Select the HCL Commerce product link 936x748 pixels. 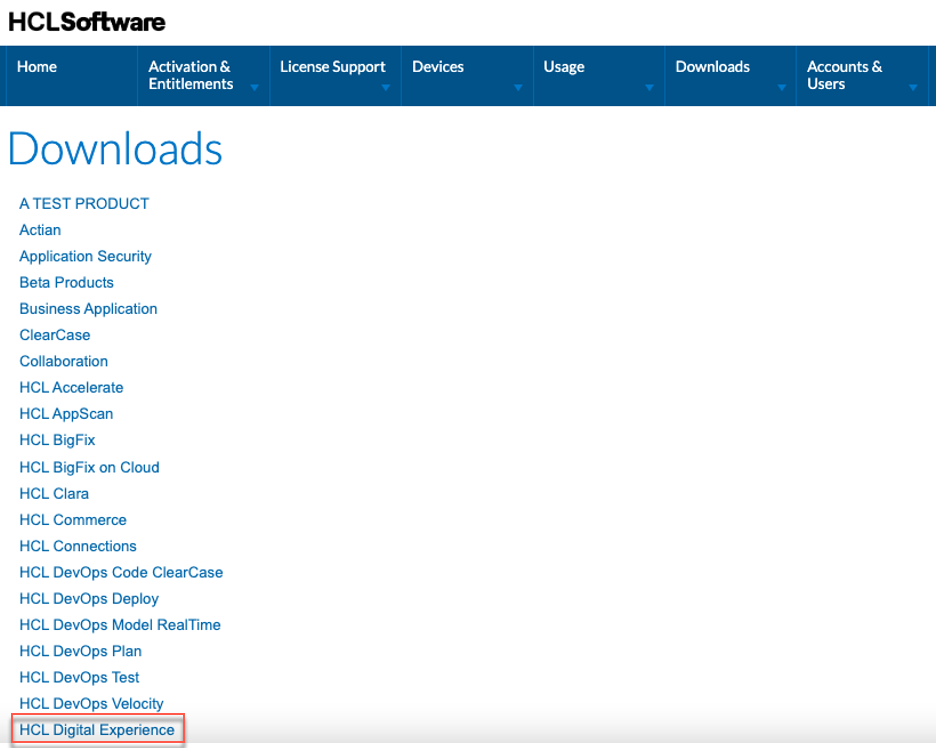coord(73,519)
